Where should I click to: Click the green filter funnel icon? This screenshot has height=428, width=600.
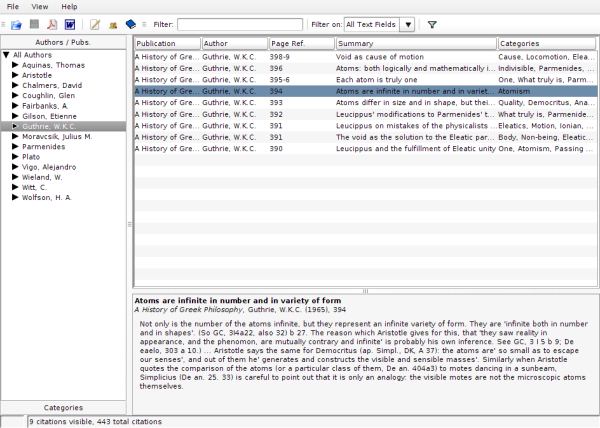(x=432, y=24)
